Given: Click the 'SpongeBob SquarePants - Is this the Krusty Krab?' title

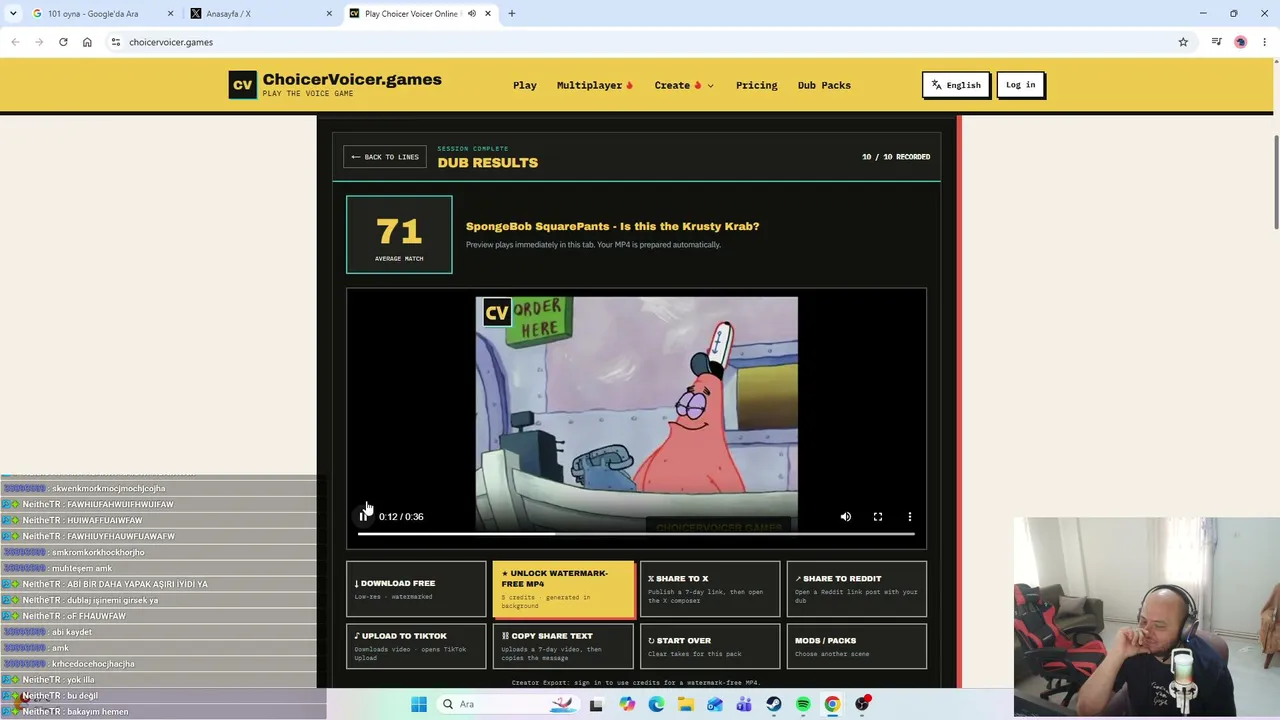Looking at the screenshot, I should pos(612,226).
